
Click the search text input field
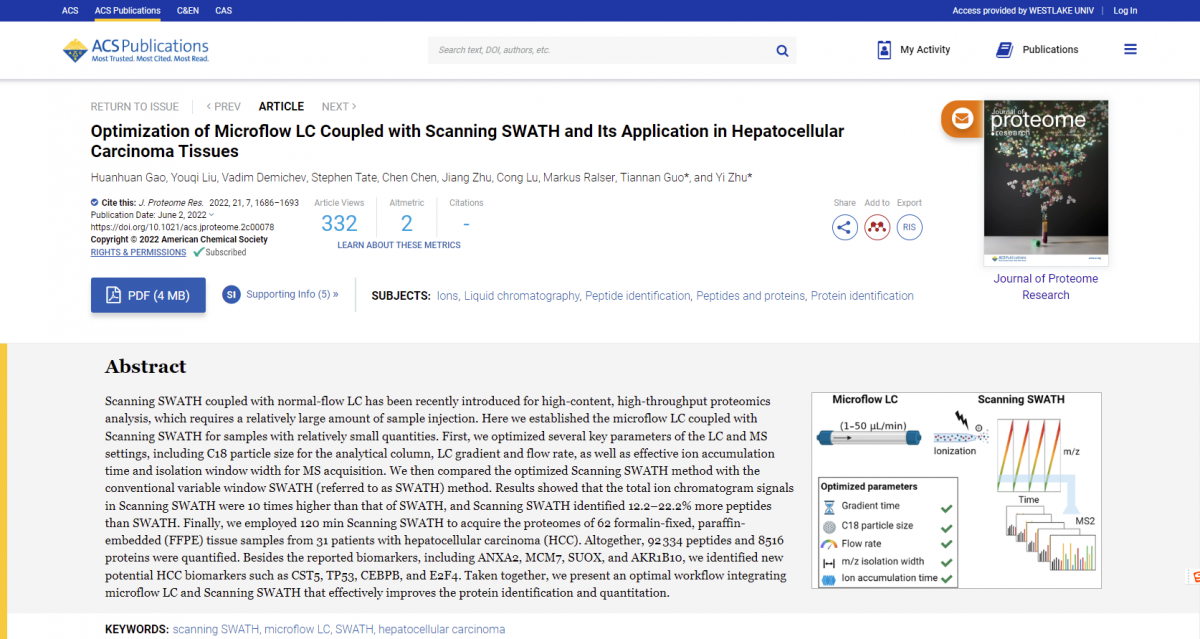[600, 50]
